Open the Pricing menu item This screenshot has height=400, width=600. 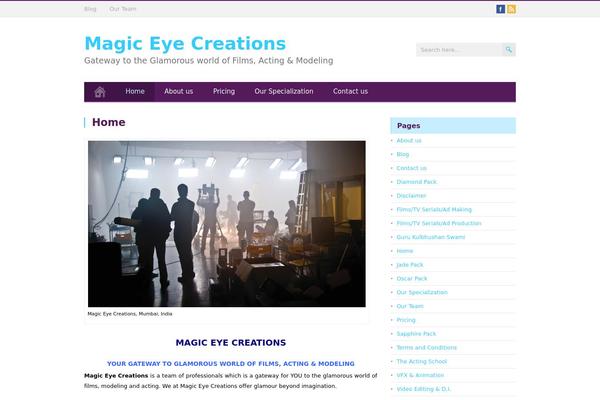tap(224, 91)
